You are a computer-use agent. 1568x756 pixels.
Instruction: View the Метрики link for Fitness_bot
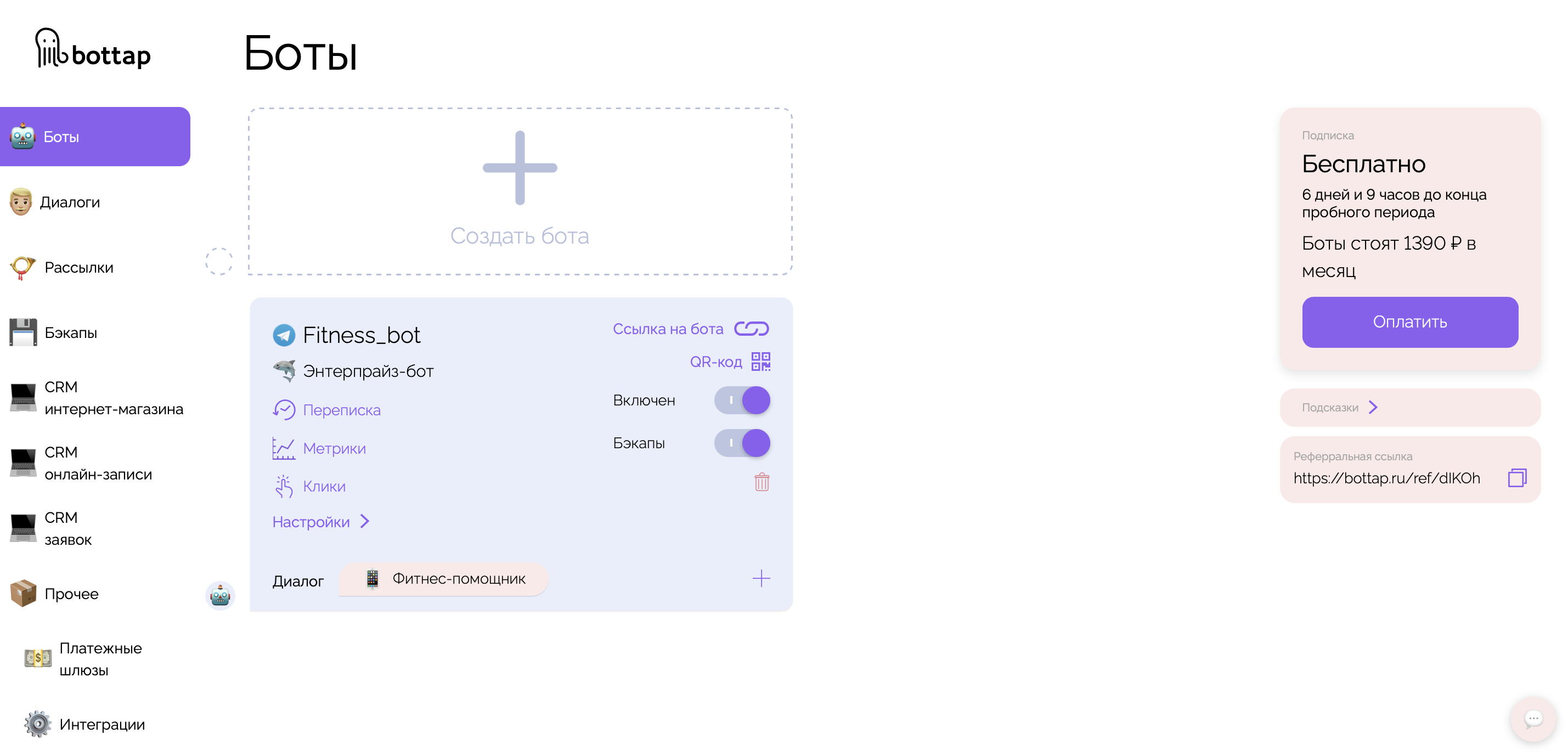[x=334, y=449]
